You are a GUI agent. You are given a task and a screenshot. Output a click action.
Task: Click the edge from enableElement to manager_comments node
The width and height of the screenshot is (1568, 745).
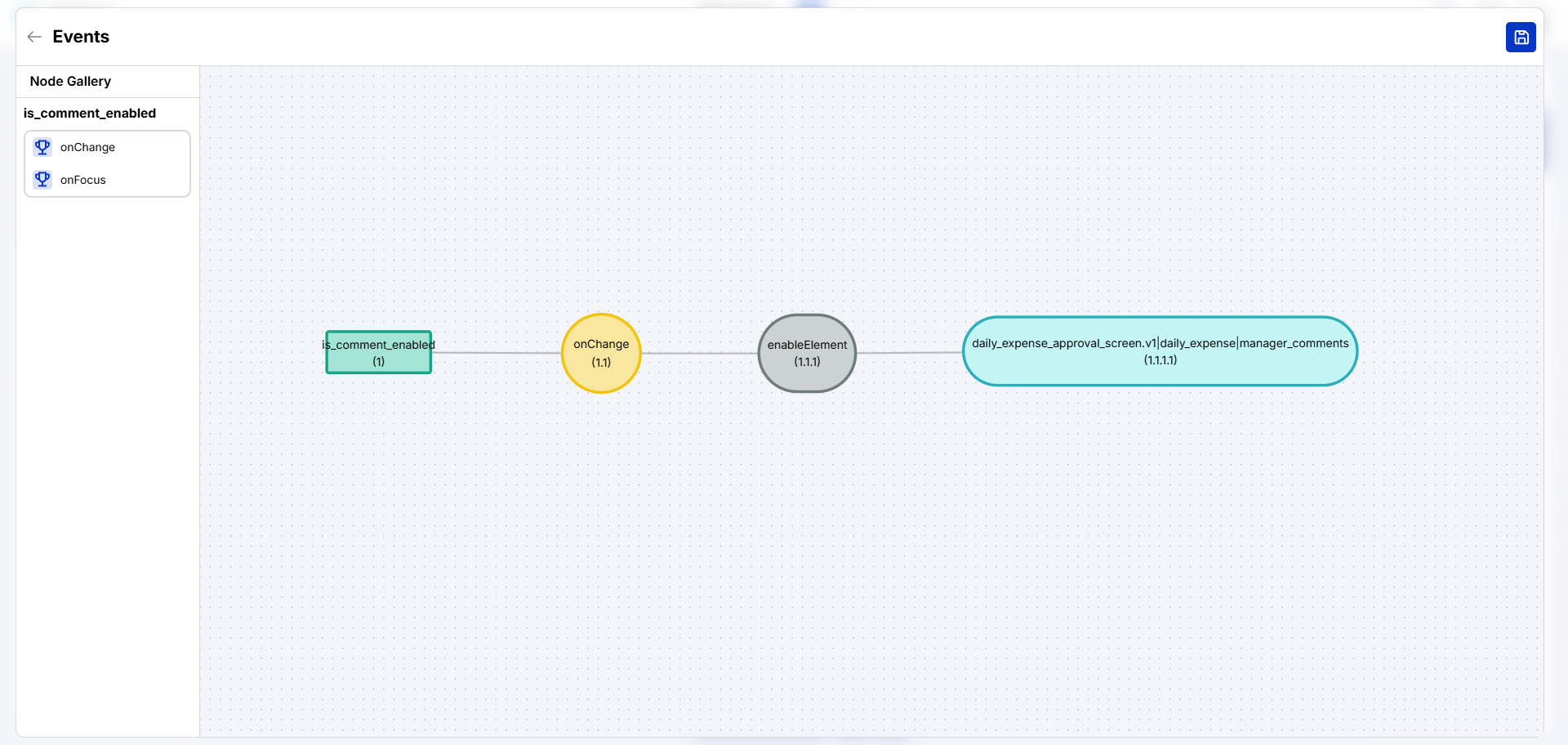(909, 353)
